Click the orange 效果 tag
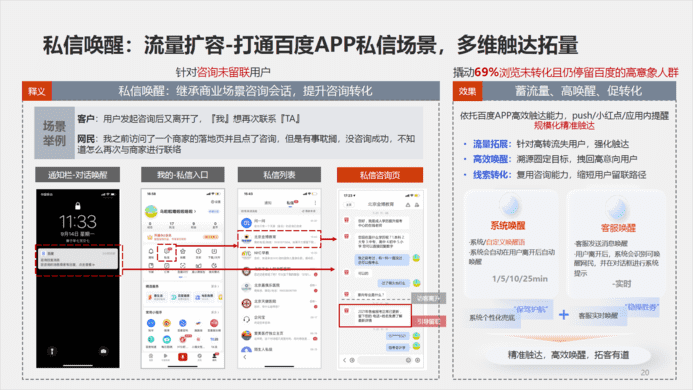The image size is (693, 390). (467, 92)
